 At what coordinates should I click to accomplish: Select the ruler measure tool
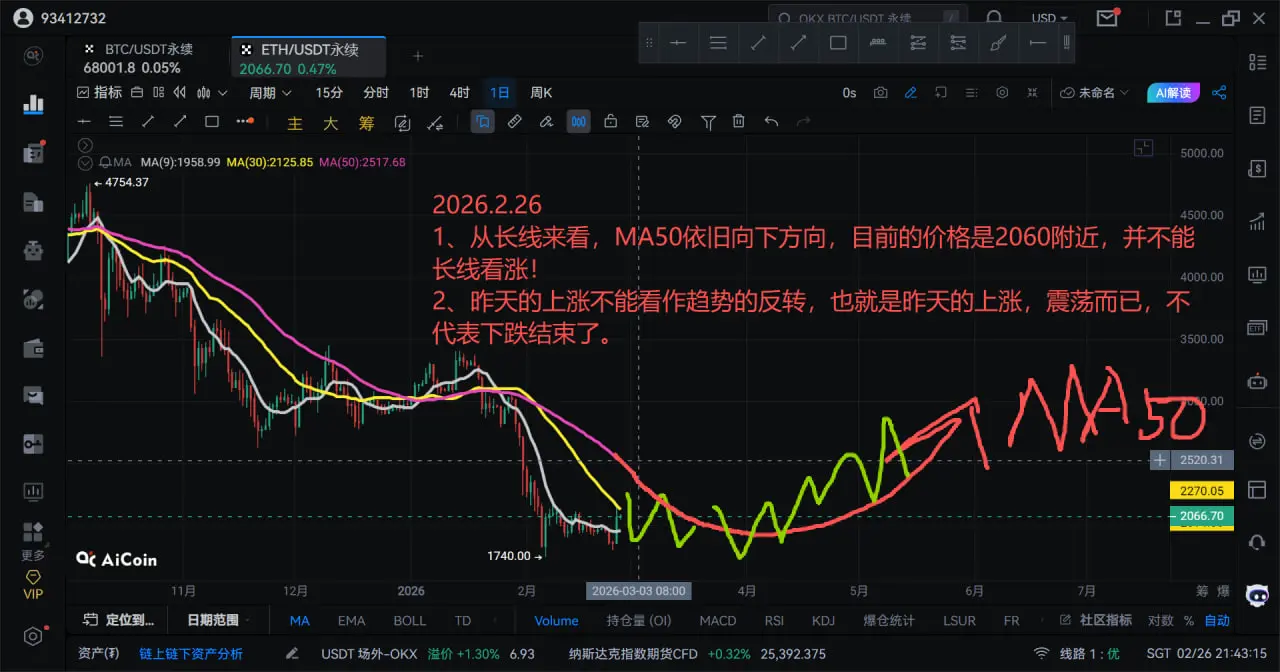[x=514, y=122]
